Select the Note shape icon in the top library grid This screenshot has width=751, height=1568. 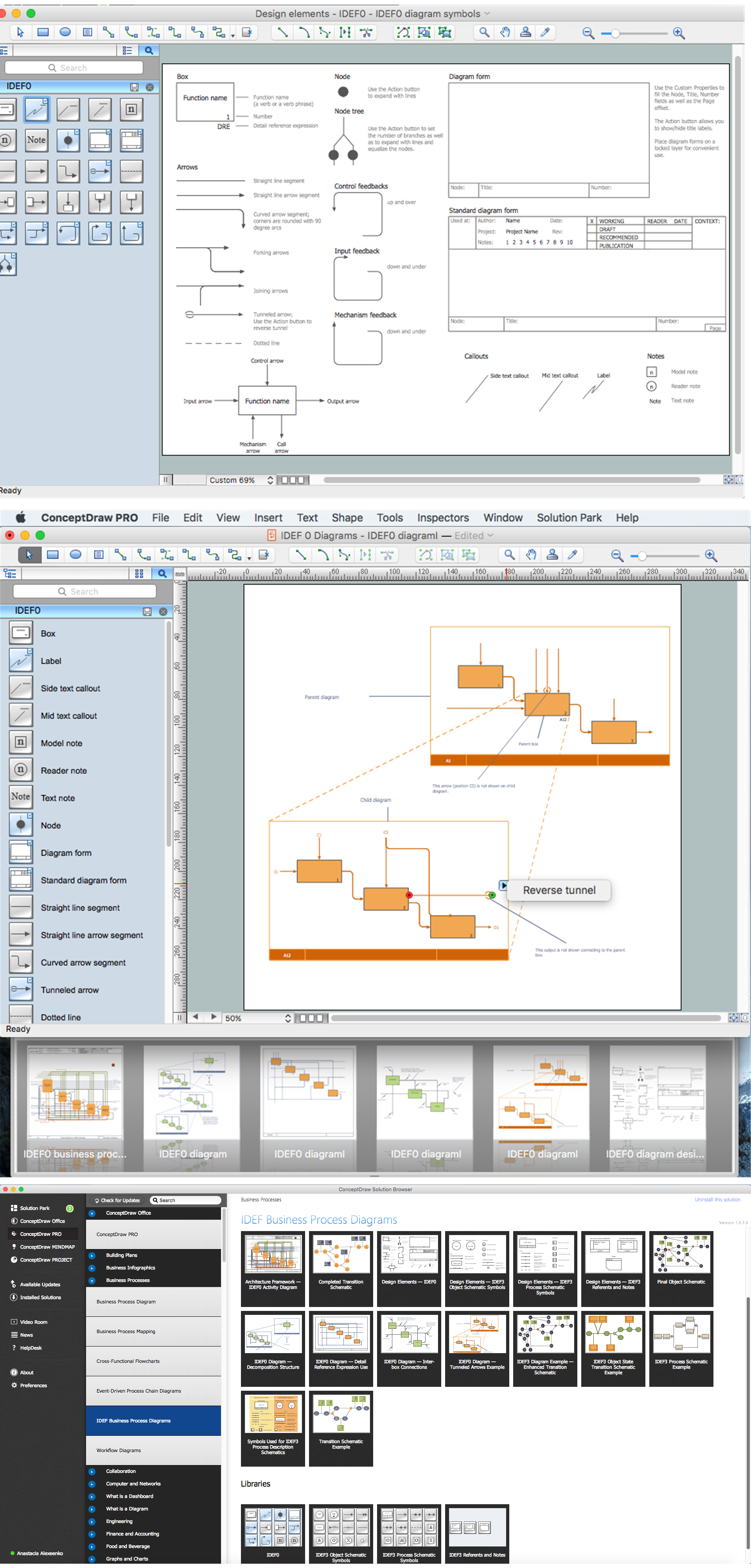click(x=36, y=140)
